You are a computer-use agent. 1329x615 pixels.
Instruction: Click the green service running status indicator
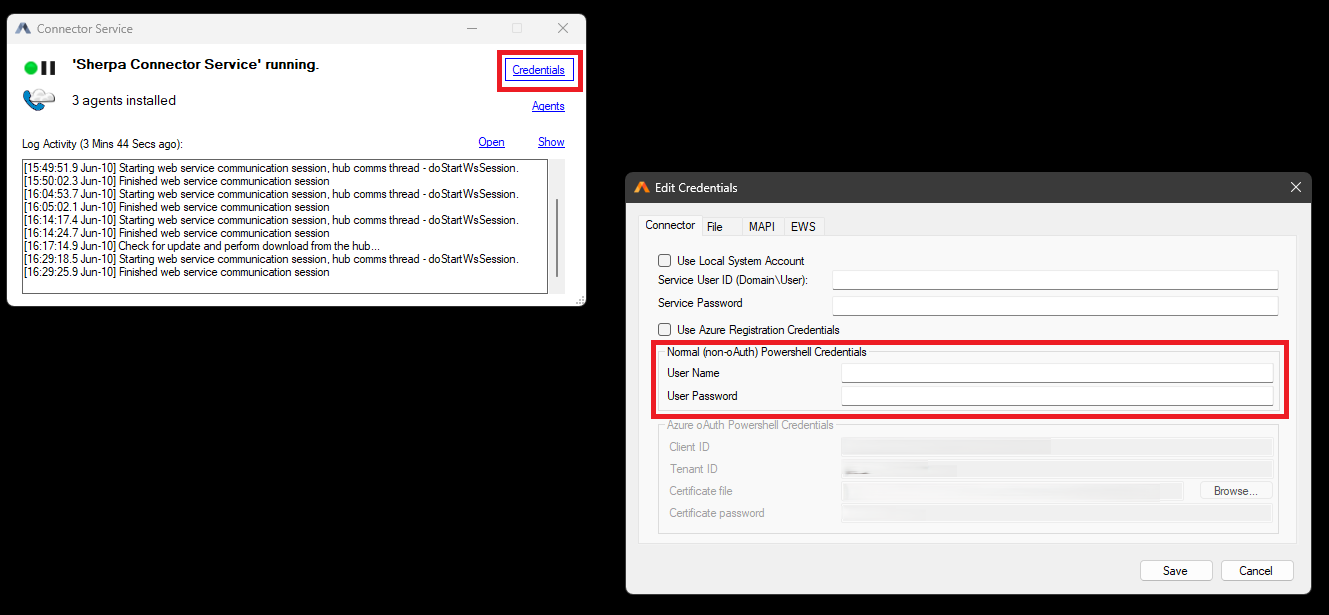(31, 68)
